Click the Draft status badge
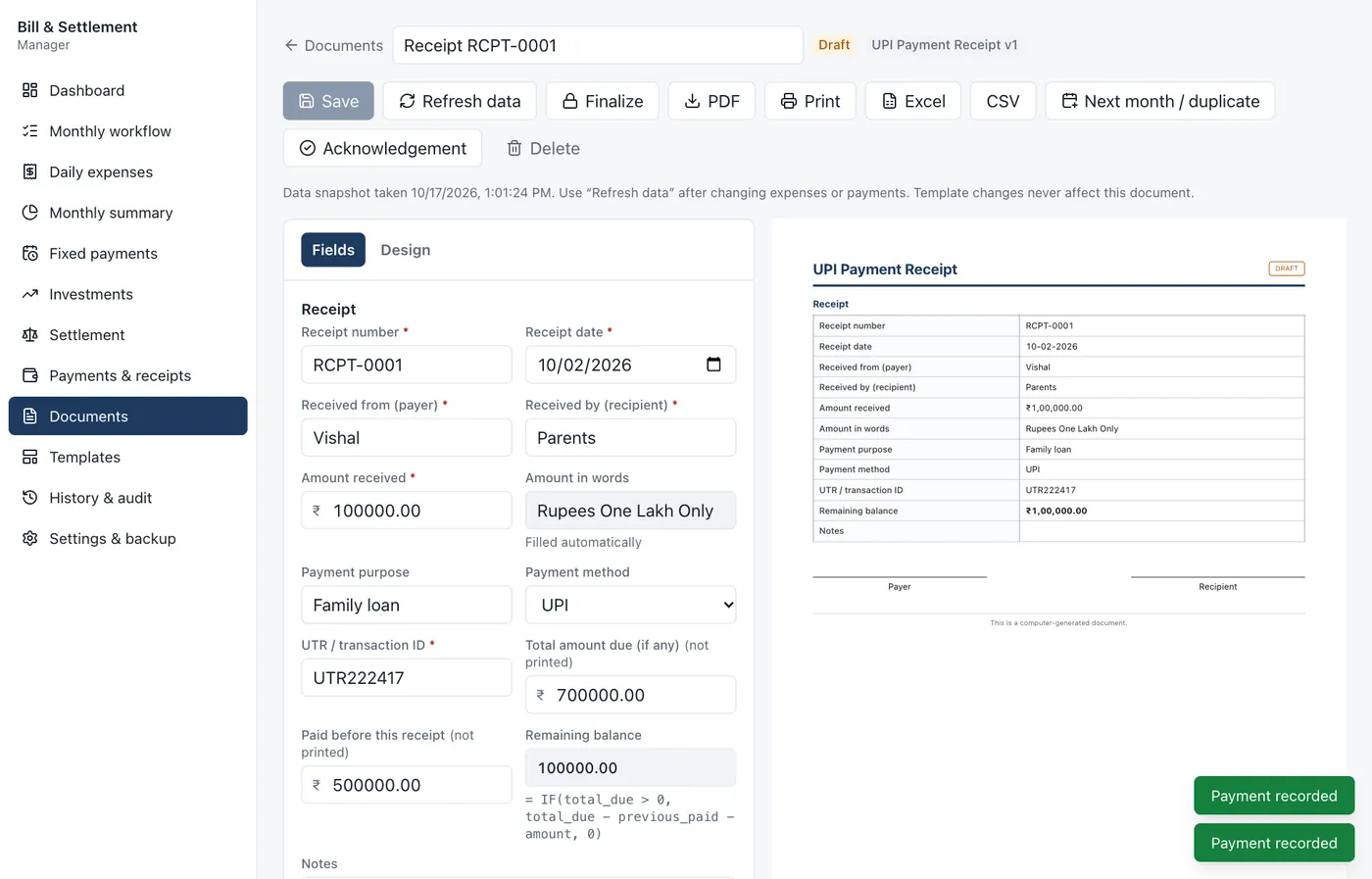This screenshot has height=879, width=1372. 834,45
